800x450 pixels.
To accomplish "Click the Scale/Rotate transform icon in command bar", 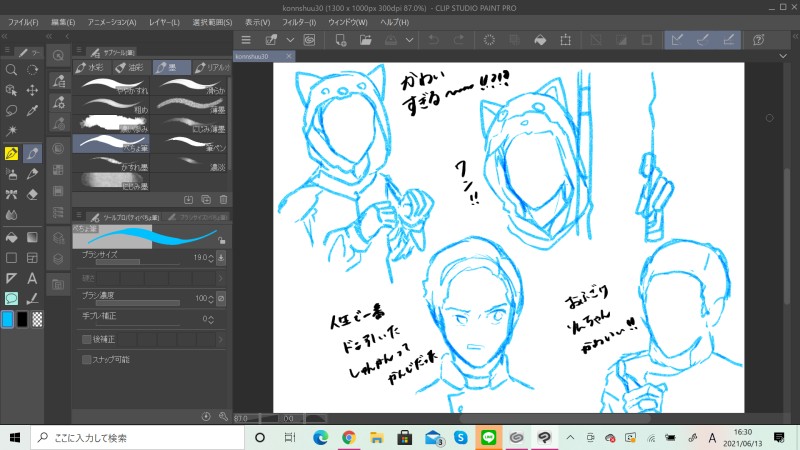I will [x=565, y=40].
